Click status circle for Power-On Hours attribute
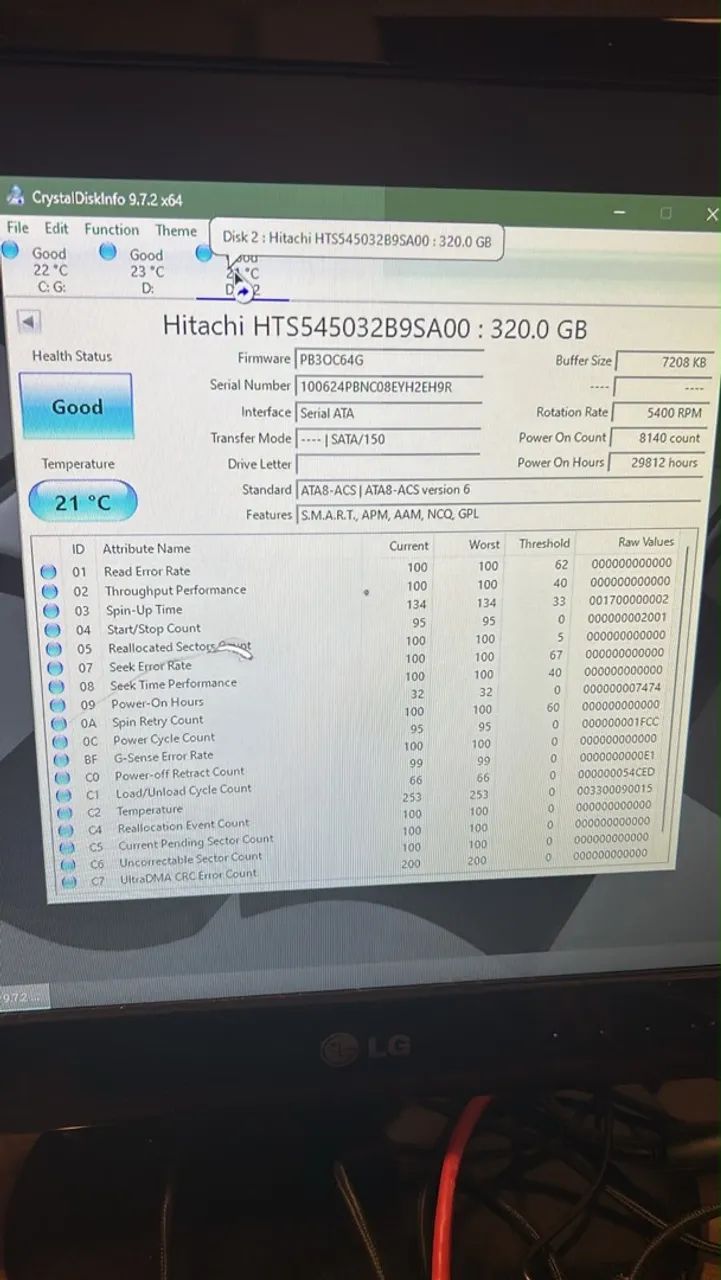The image size is (721, 1280). [x=58, y=704]
